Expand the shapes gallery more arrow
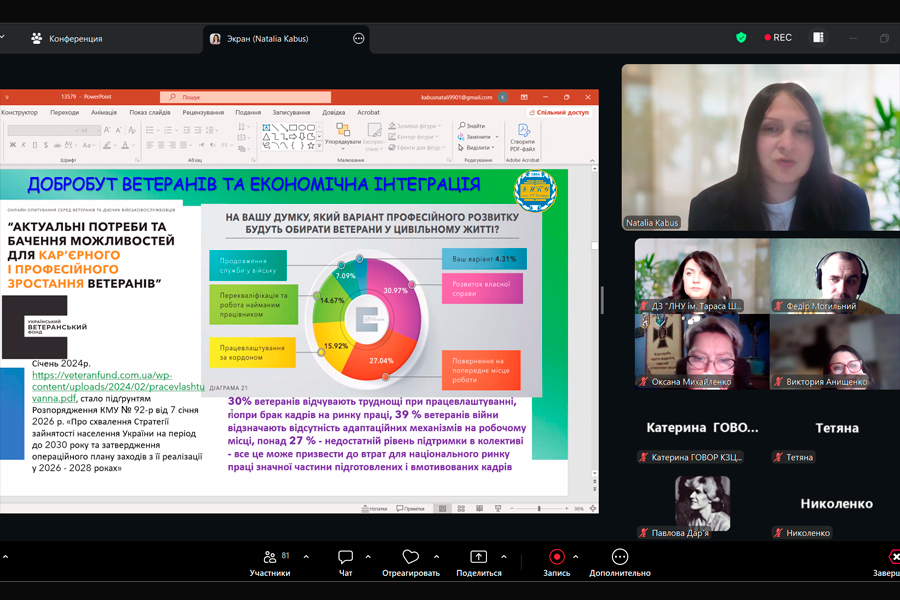The width and height of the screenshot is (900, 600). click(319, 146)
